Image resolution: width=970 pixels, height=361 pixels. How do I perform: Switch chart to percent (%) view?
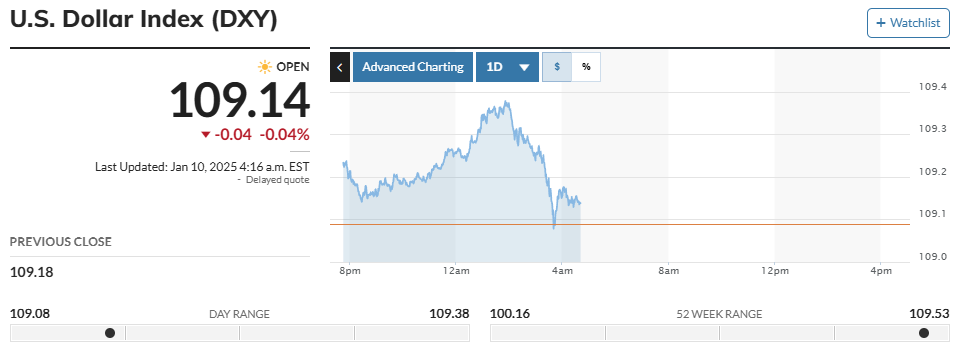coord(586,67)
